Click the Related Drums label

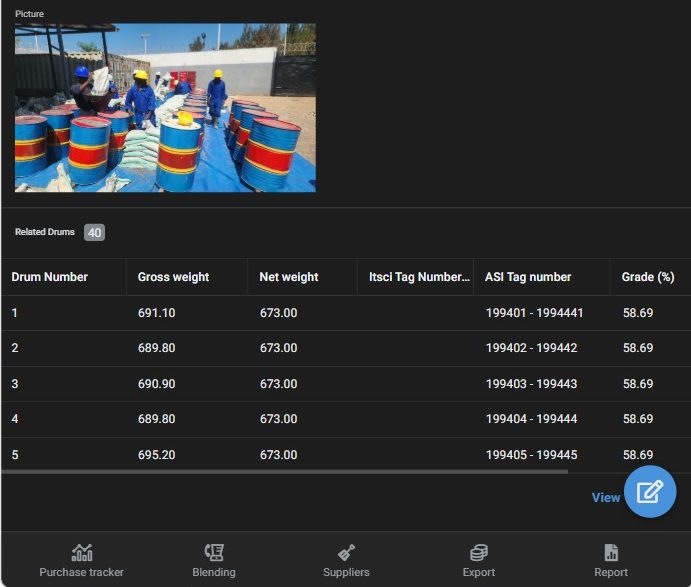45,232
